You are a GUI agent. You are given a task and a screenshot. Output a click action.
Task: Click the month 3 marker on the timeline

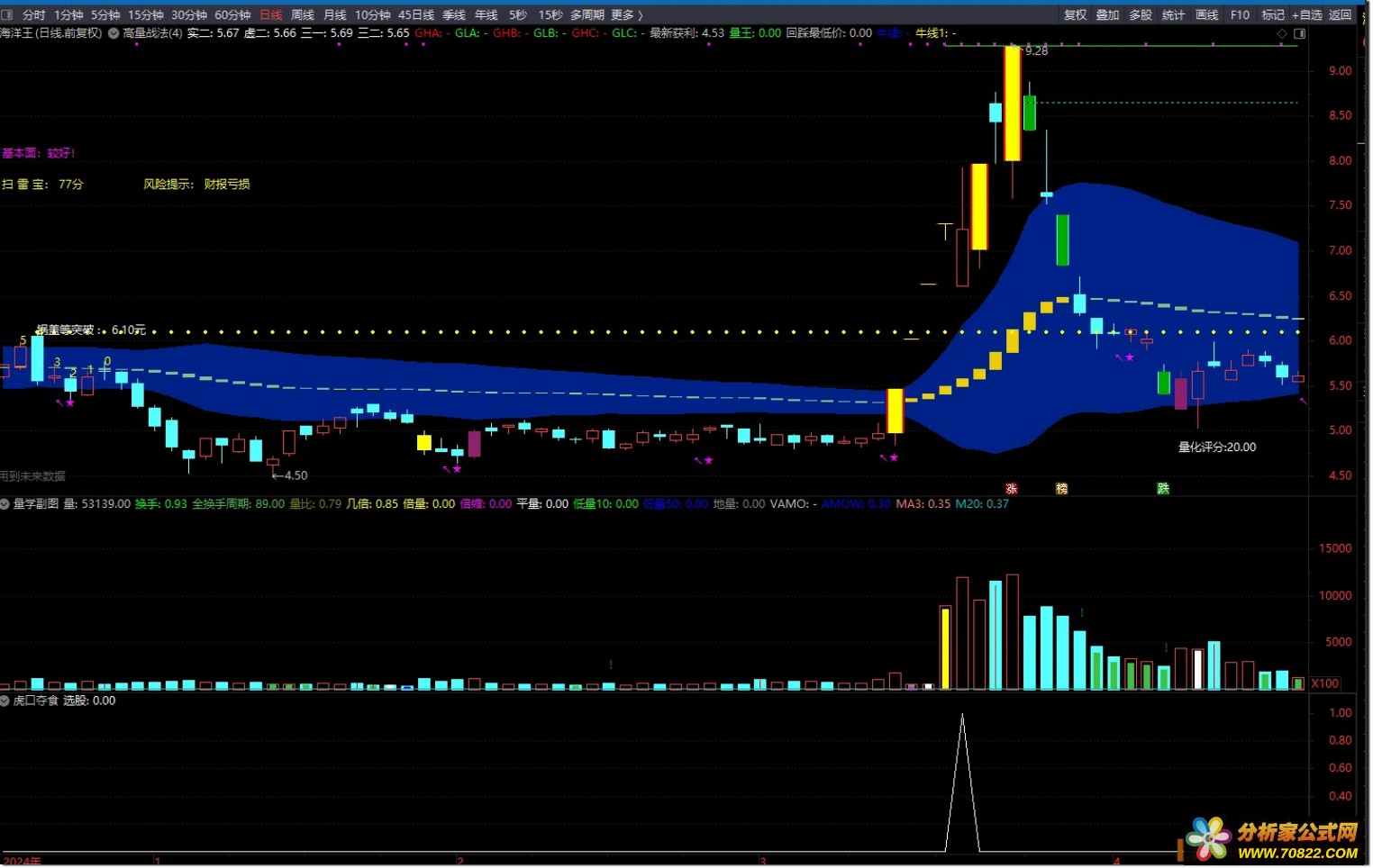point(762,862)
